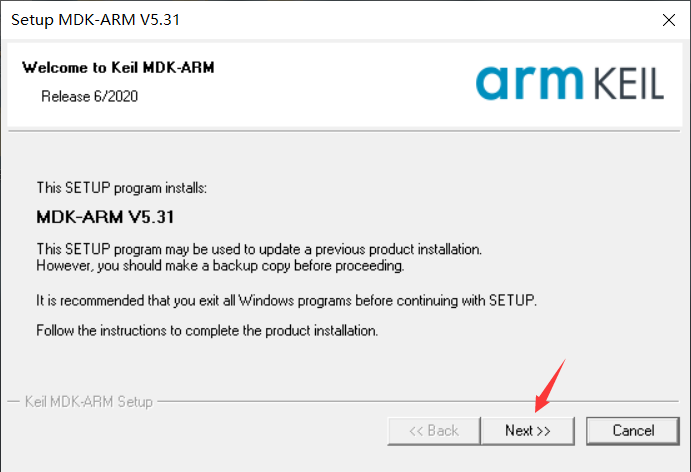Click the backup copy warning sentence

coord(219,266)
